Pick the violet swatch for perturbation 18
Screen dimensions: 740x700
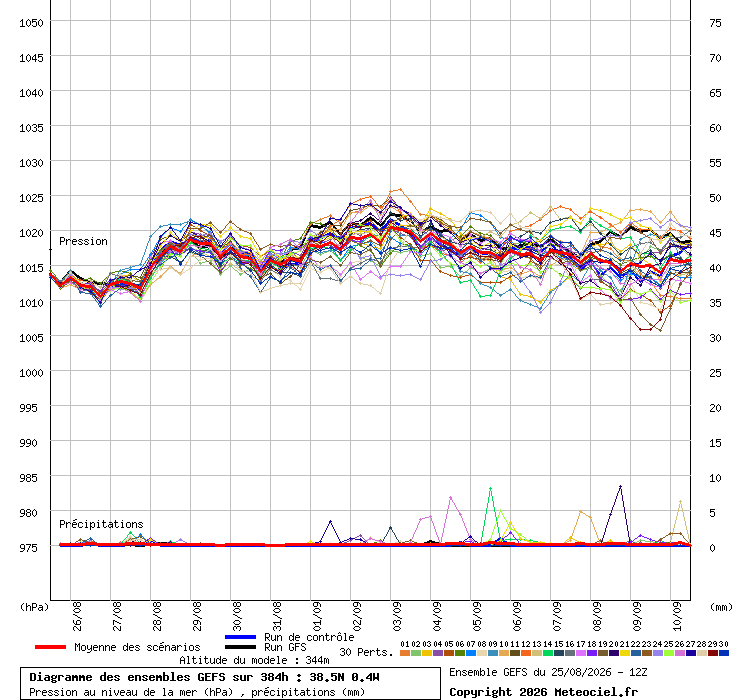(592, 653)
